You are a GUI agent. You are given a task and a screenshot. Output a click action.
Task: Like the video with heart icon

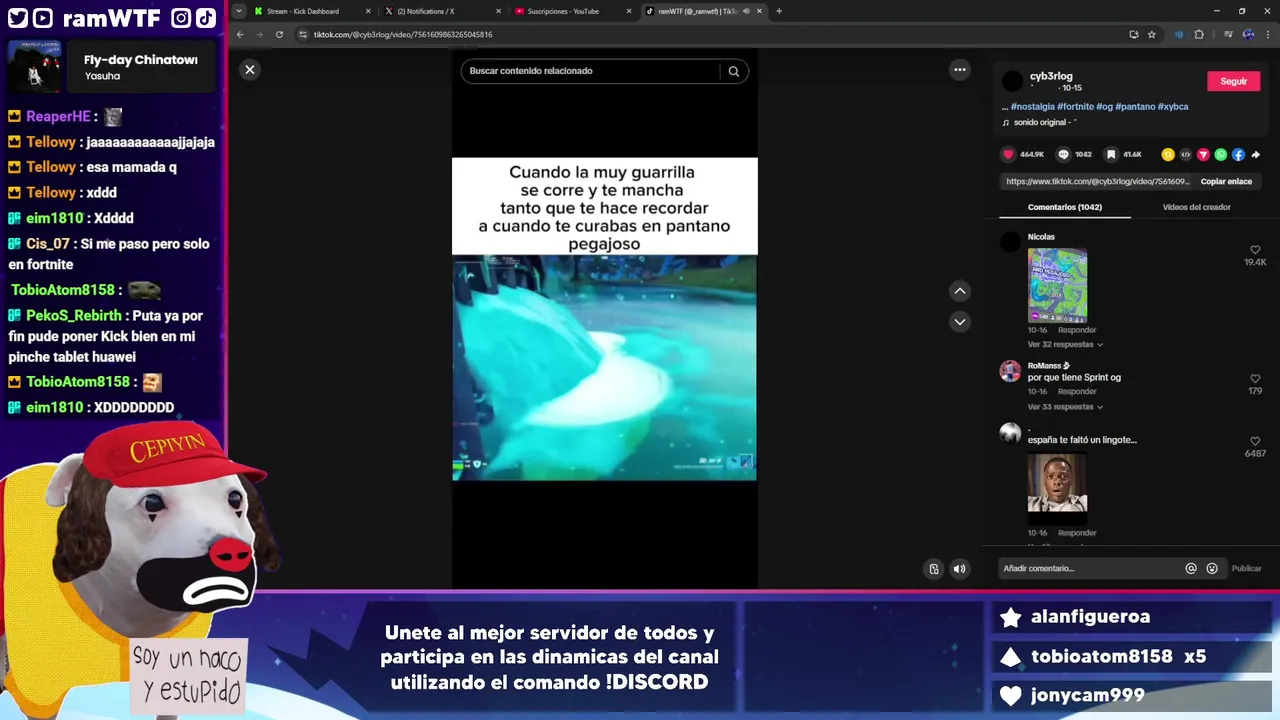1008,154
